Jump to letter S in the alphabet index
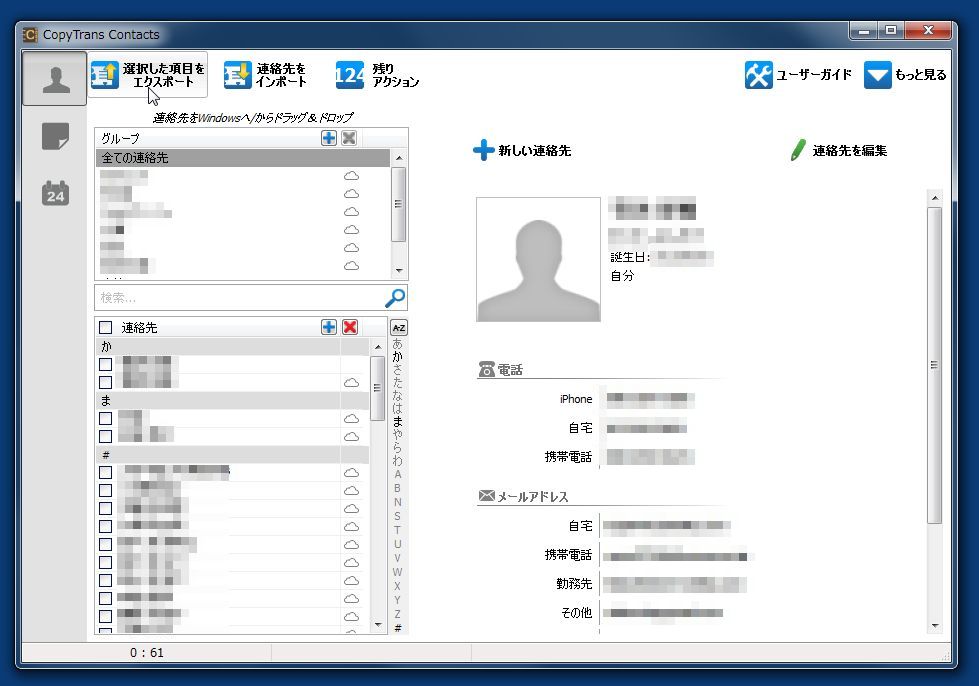Viewport: 979px width, 686px height. click(x=398, y=516)
